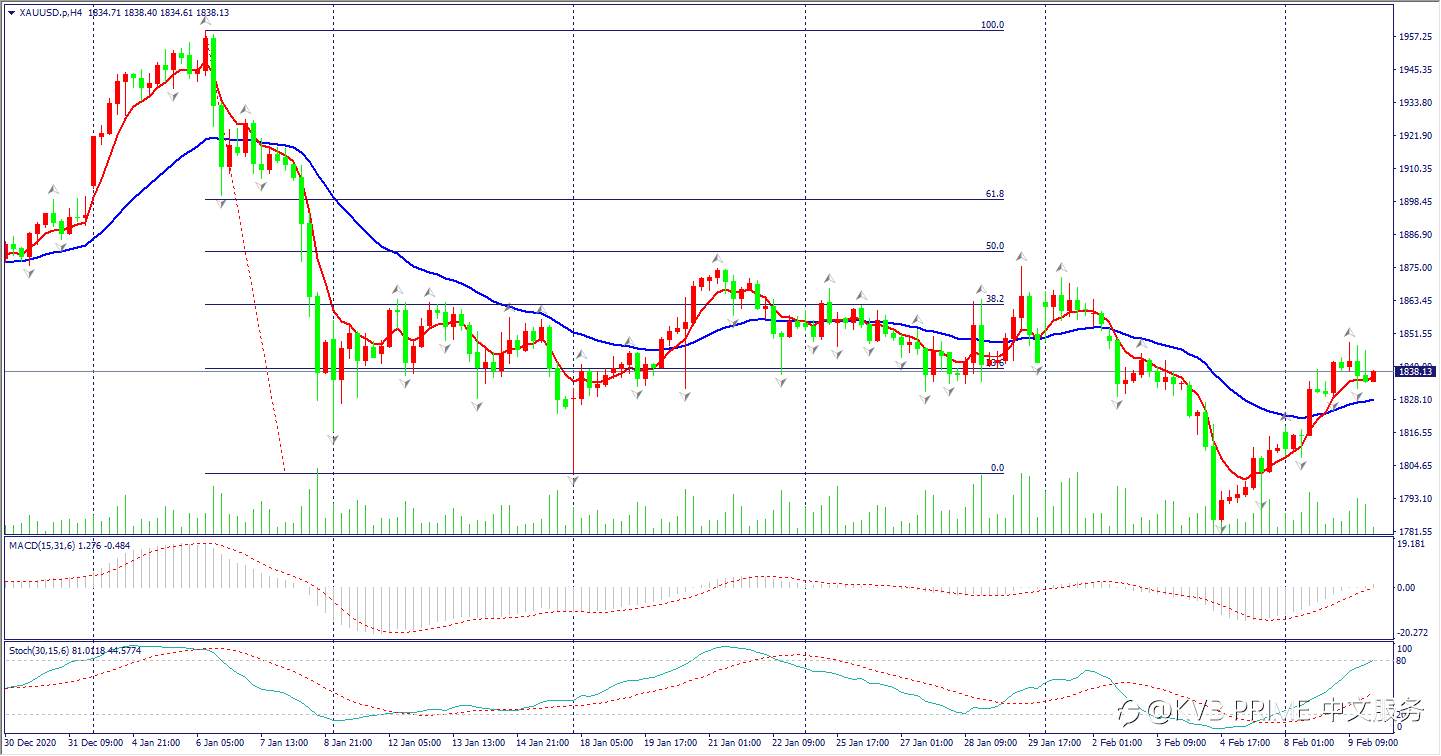Click Stochastic scale value 80
Viewport: 1441px width, 756px height.
click(x=1402, y=661)
